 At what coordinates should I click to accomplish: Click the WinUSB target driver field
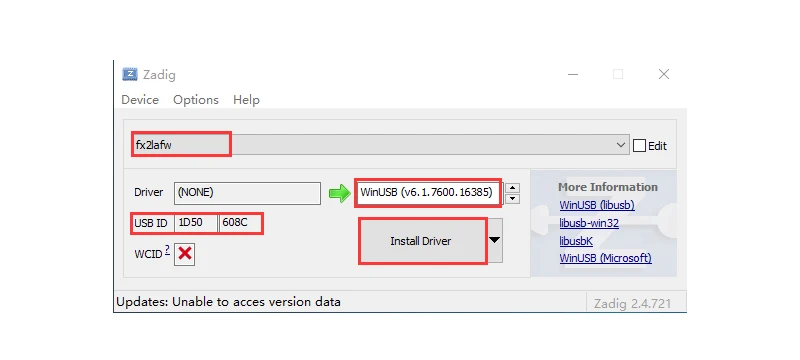(x=429, y=192)
